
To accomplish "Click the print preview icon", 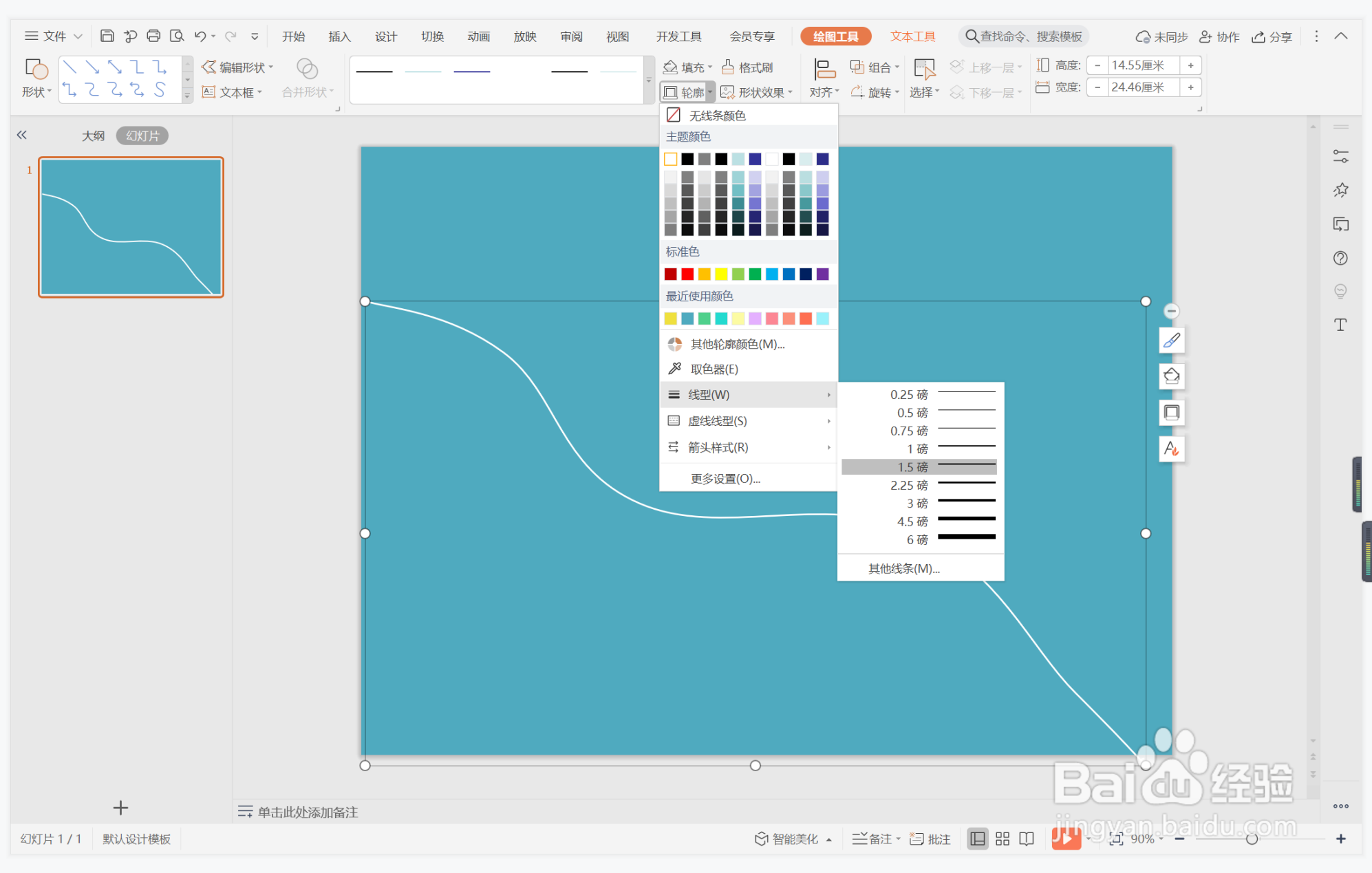I will tap(177, 36).
